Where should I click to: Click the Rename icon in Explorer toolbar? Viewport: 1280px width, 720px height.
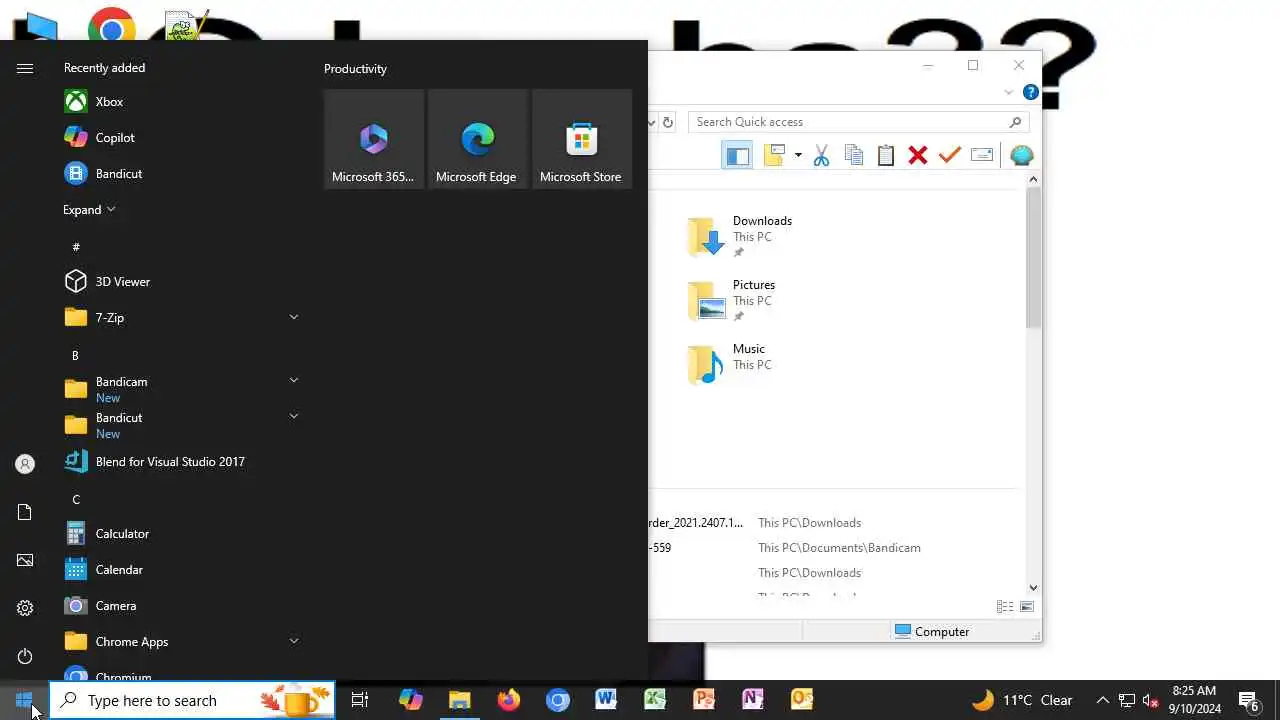[981, 155]
